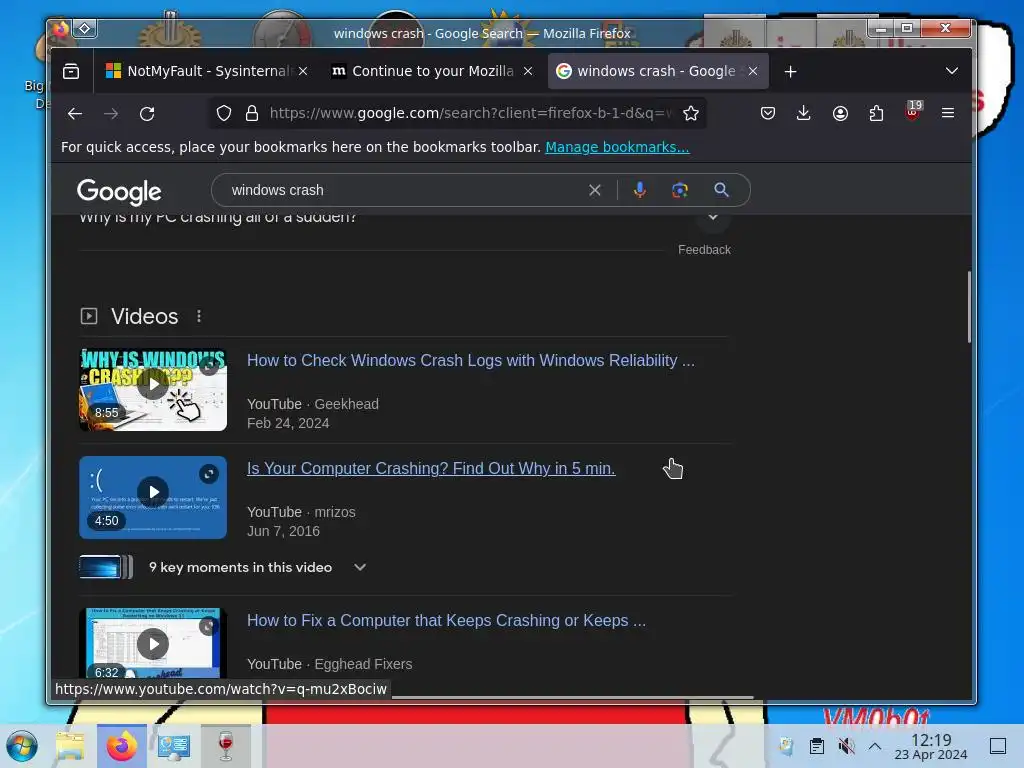Open Start menu orb

pos(22,746)
